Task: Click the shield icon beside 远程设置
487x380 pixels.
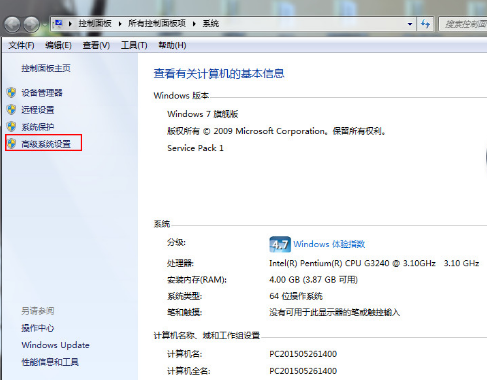Action: click(12, 109)
